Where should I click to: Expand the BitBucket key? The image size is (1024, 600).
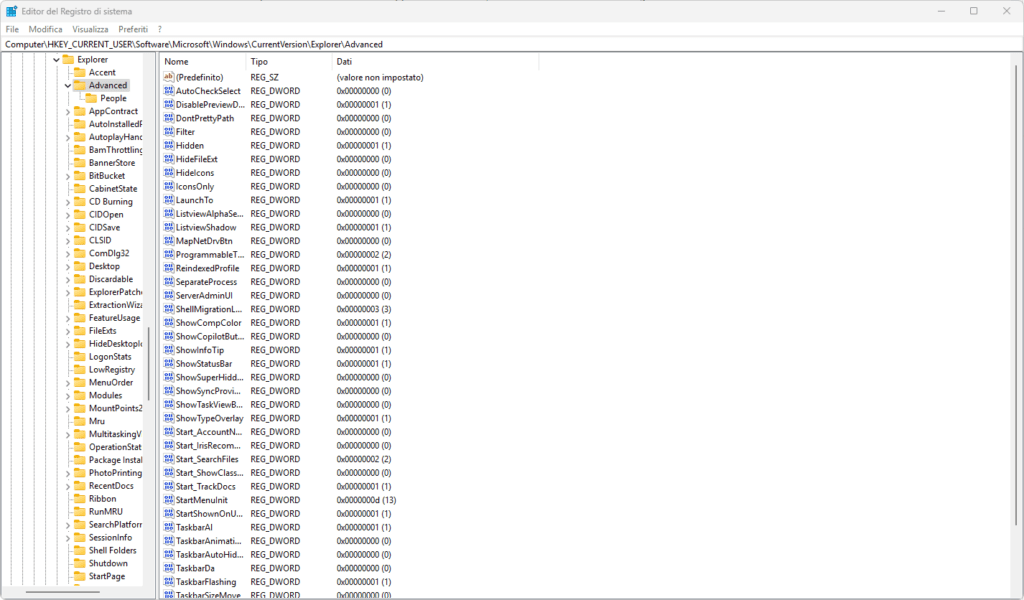(68, 176)
